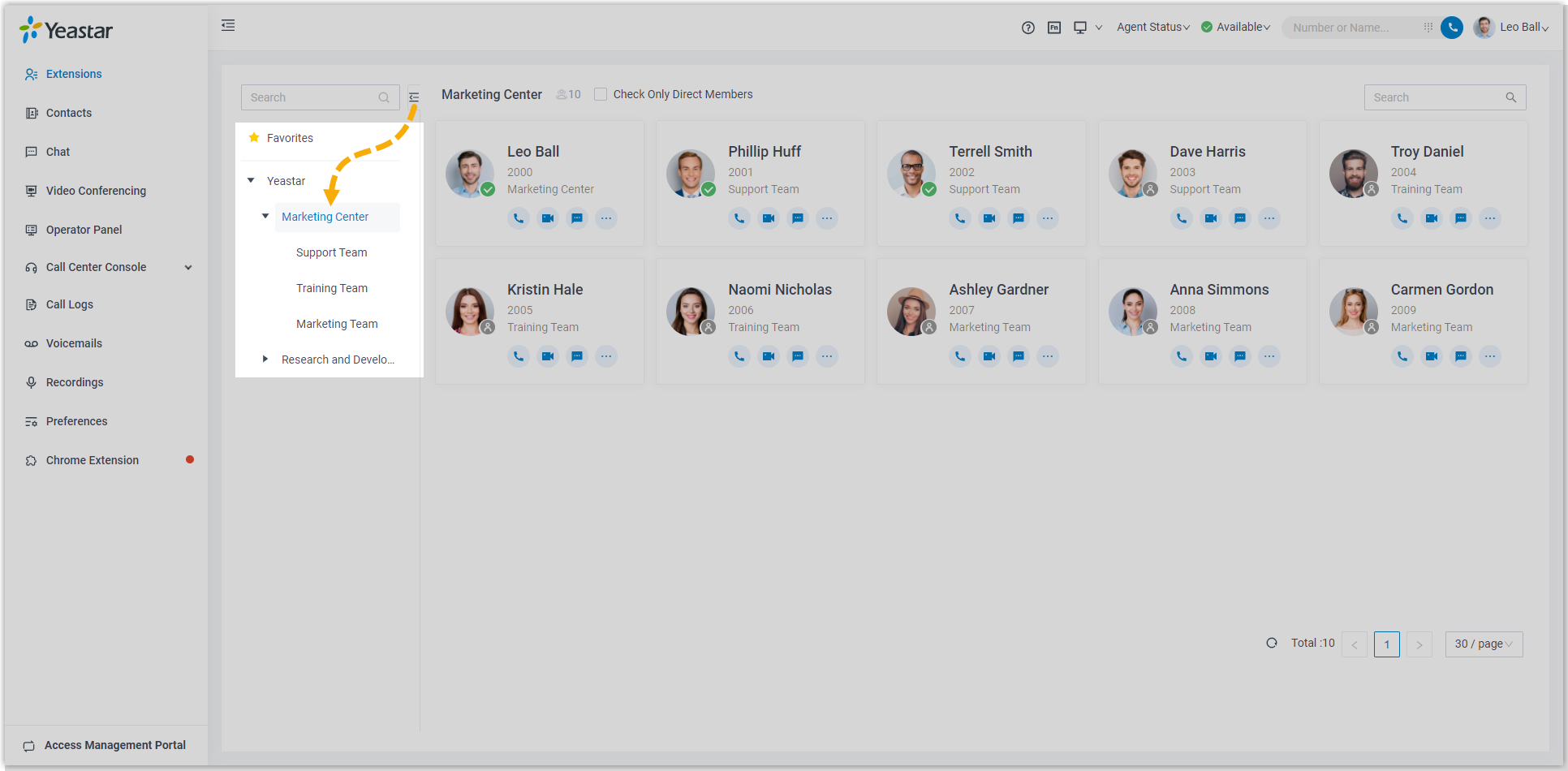Open Preferences
The image size is (1568, 771).
coord(76,421)
